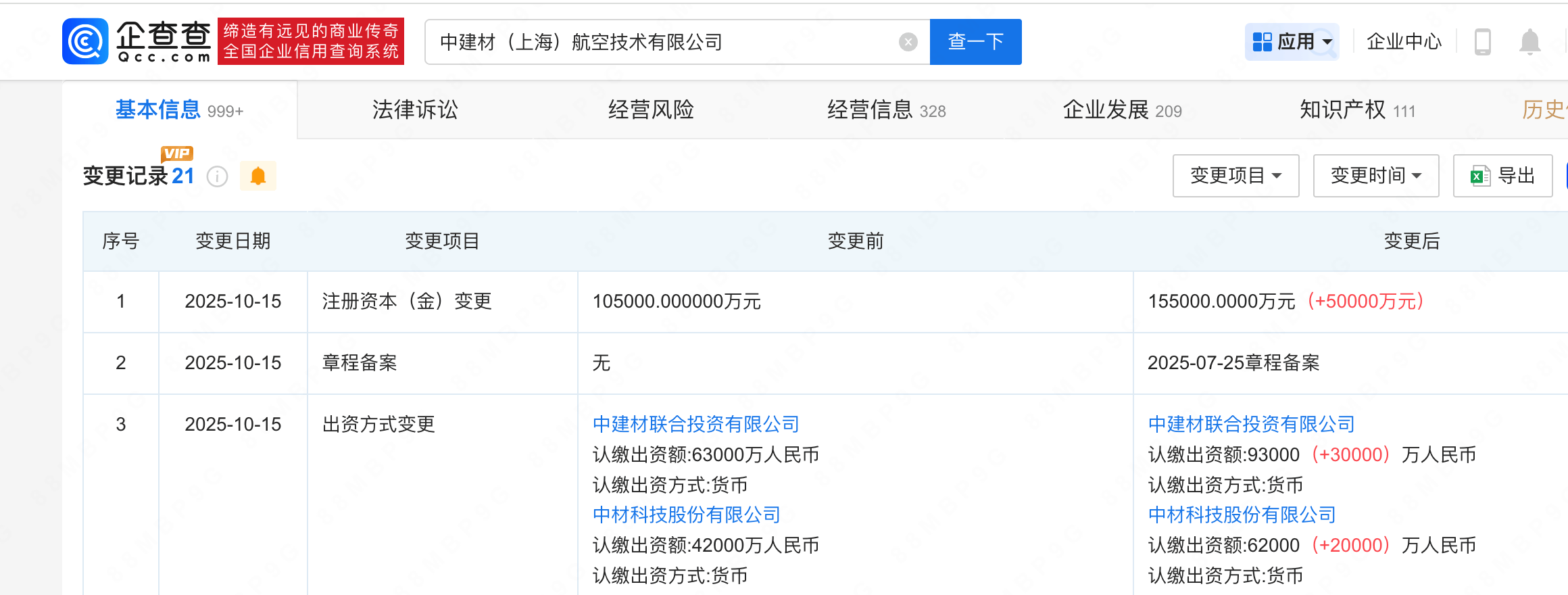Click the red +50000万元 increase amount
This screenshot has width=1568, height=595.
(1367, 301)
